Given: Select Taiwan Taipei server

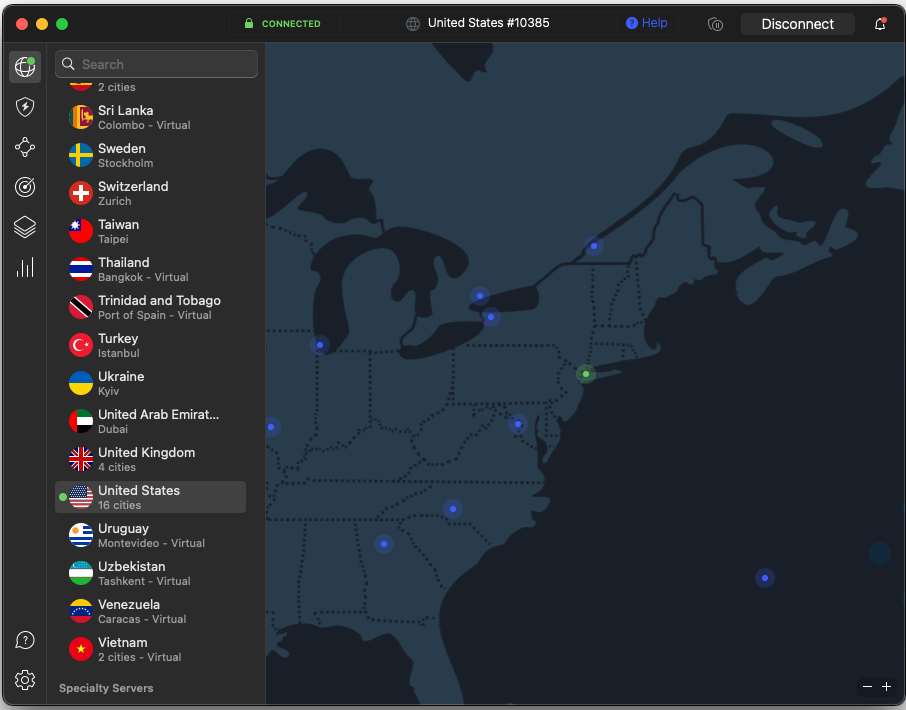Looking at the screenshot, I should pyautogui.click(x=151, y=231).
